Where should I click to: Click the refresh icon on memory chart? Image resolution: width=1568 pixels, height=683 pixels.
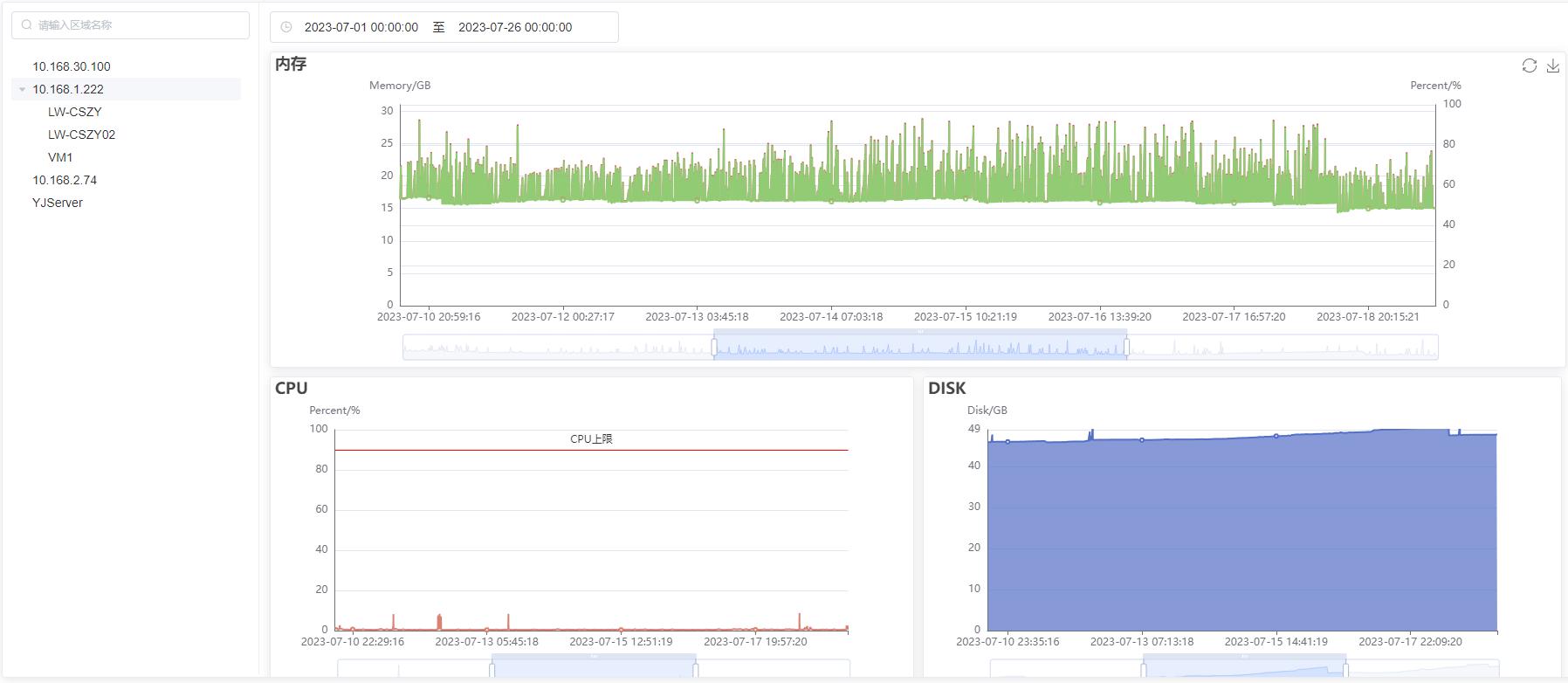(1529, 66)
